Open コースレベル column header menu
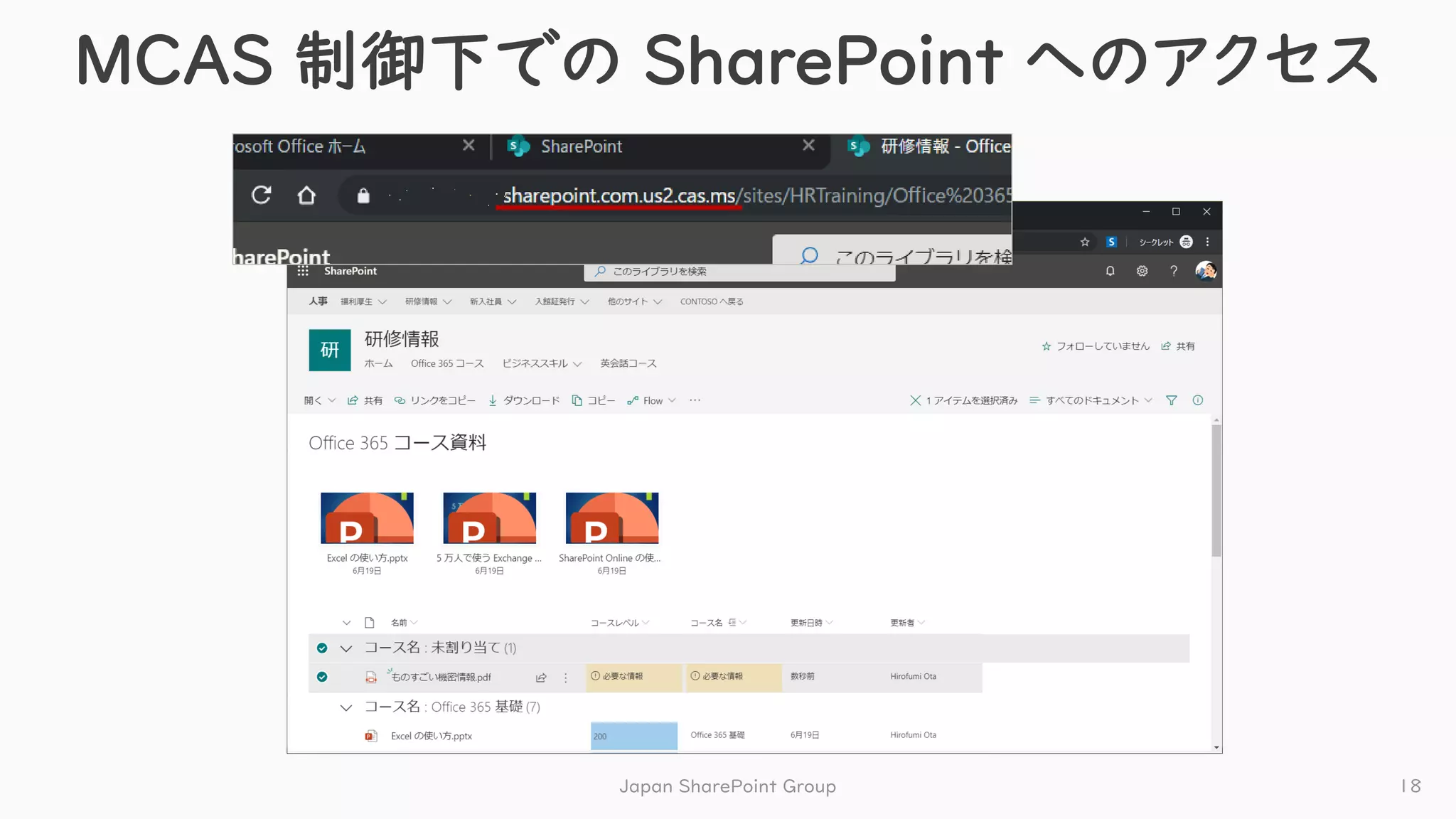This screenshot has width=1456, height=819. [x=620, y=623]
